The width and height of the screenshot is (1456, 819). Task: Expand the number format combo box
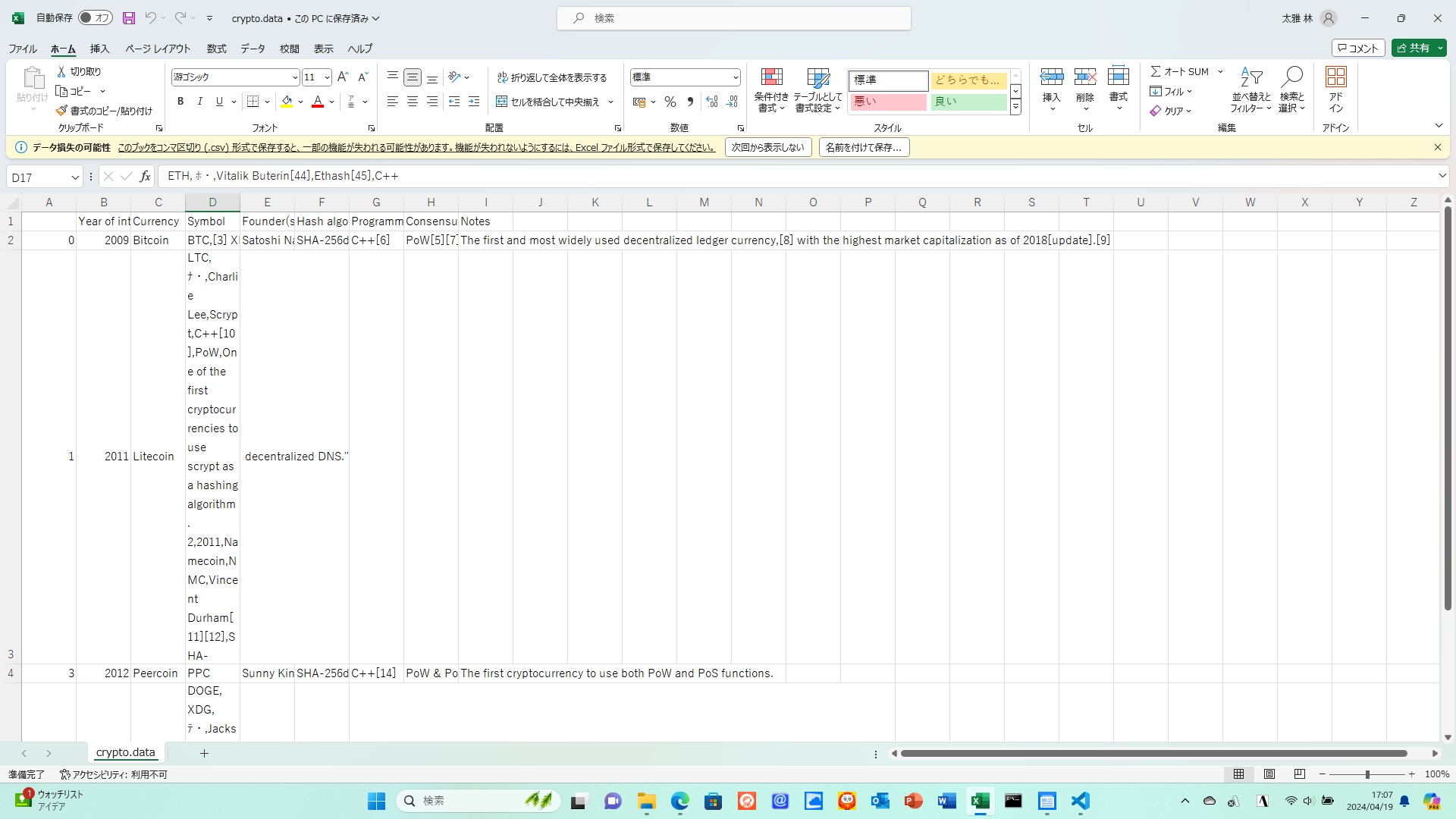pos(735,77)
